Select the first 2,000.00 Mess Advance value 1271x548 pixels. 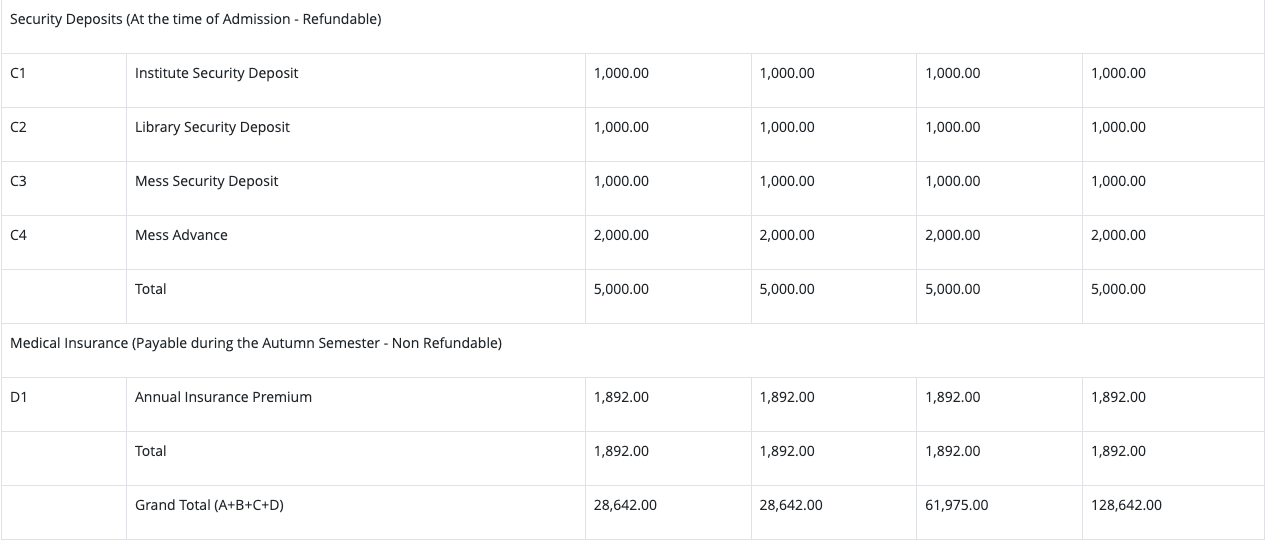tap(620, 235)
